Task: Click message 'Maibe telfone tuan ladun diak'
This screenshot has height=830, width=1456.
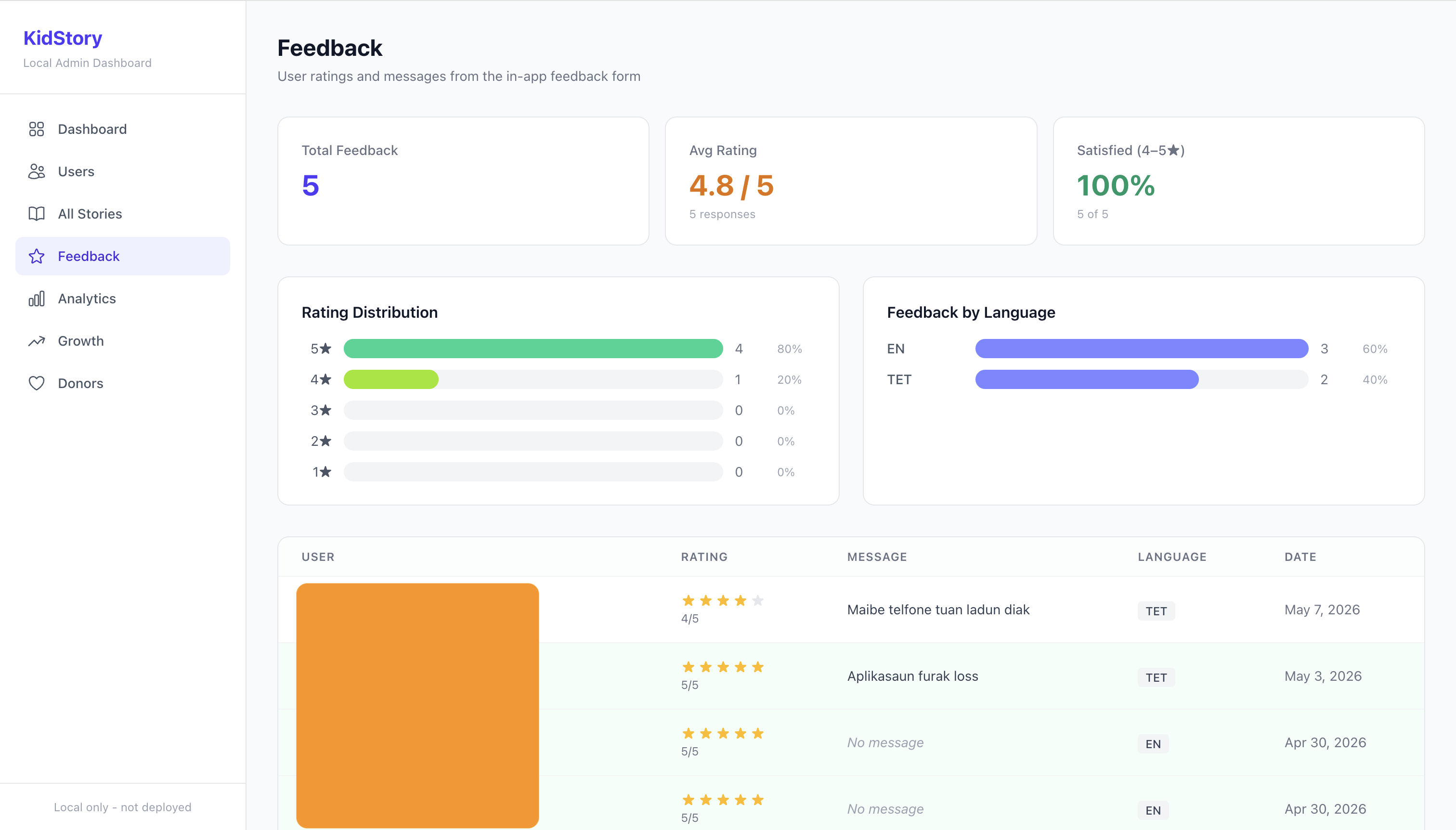Action: (x=938, y=610)
